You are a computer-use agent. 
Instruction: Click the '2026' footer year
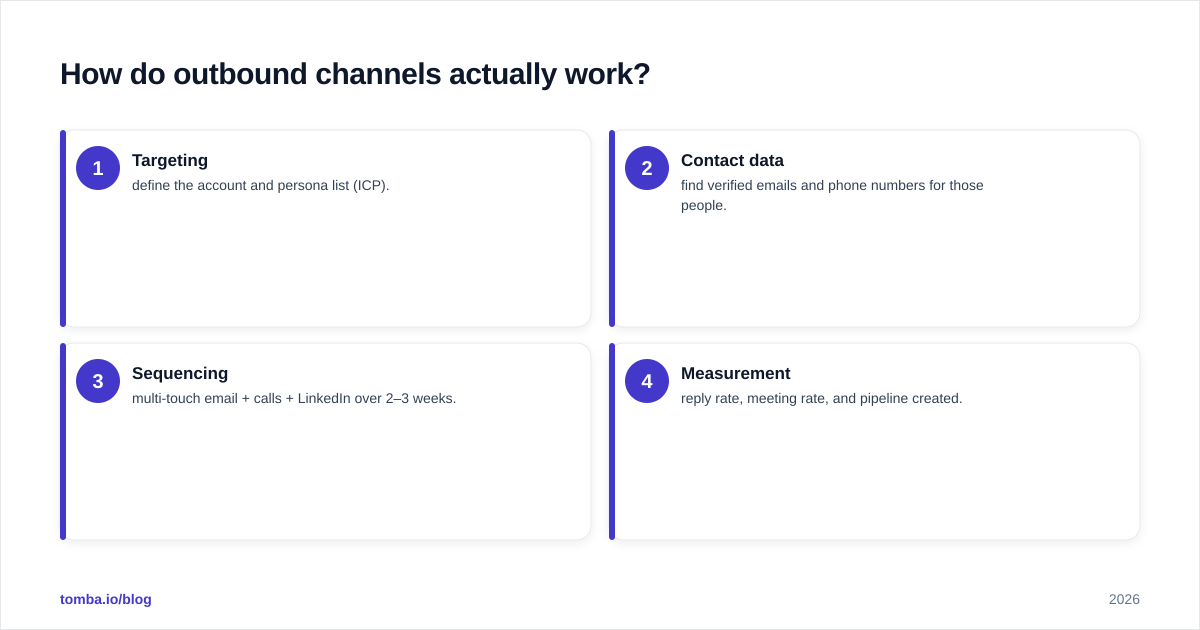coord(1124,599)
